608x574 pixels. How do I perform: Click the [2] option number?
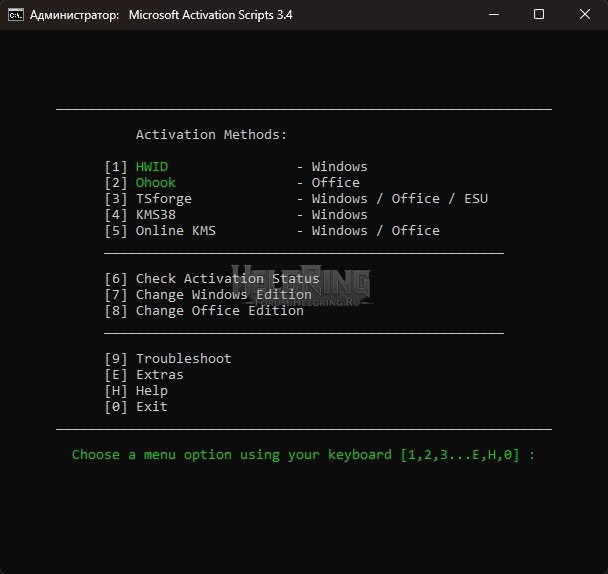[116, 183]
